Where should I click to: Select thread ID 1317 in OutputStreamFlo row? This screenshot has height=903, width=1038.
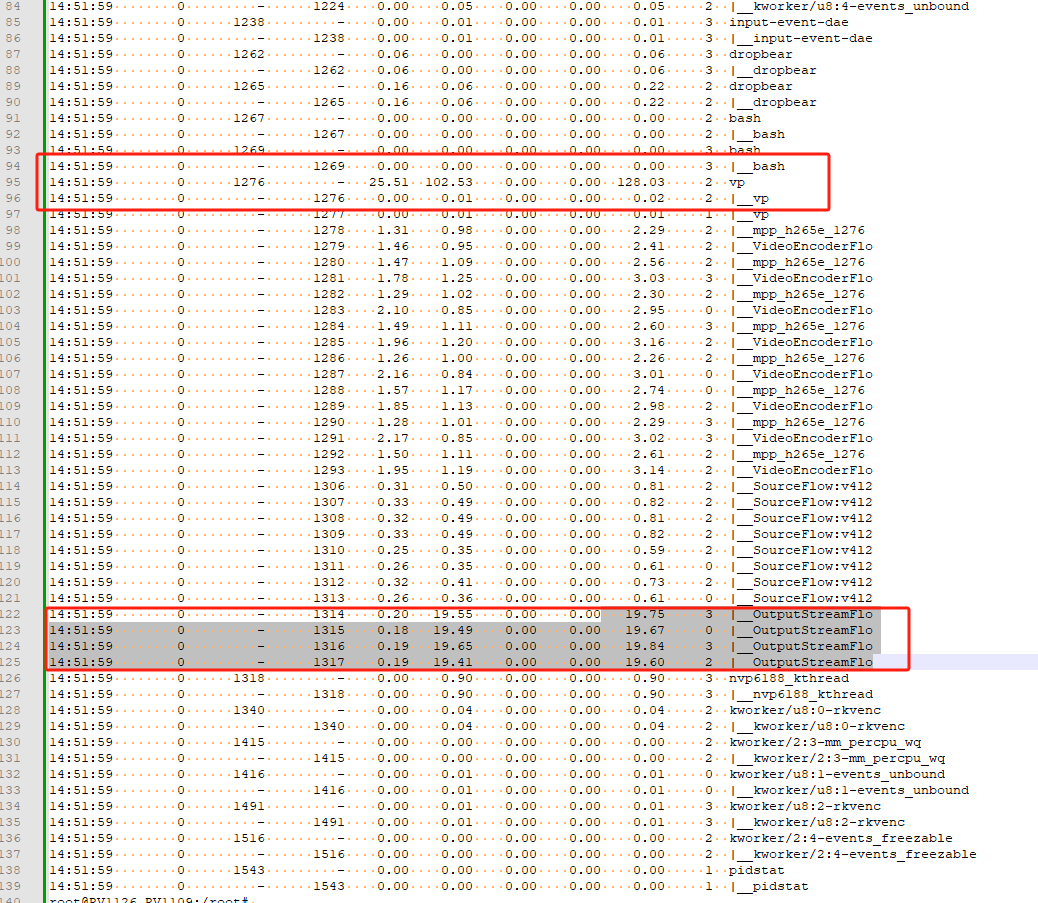click(329, 662)
